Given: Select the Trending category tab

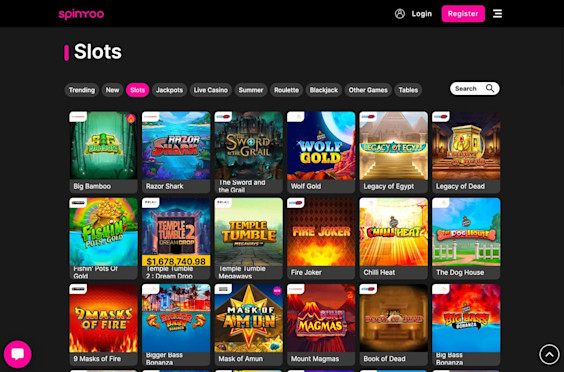Looking at the screenshot, I should coord(82,90).
